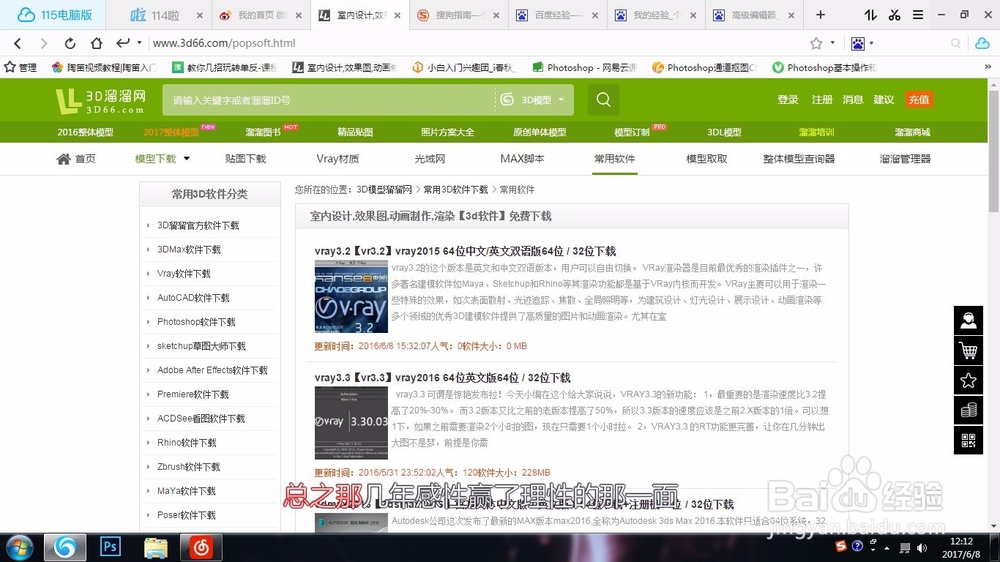The image size is (1000, 562).
Task: Click the vray 3.2 thumbnail image
Action: click(351, 296)
